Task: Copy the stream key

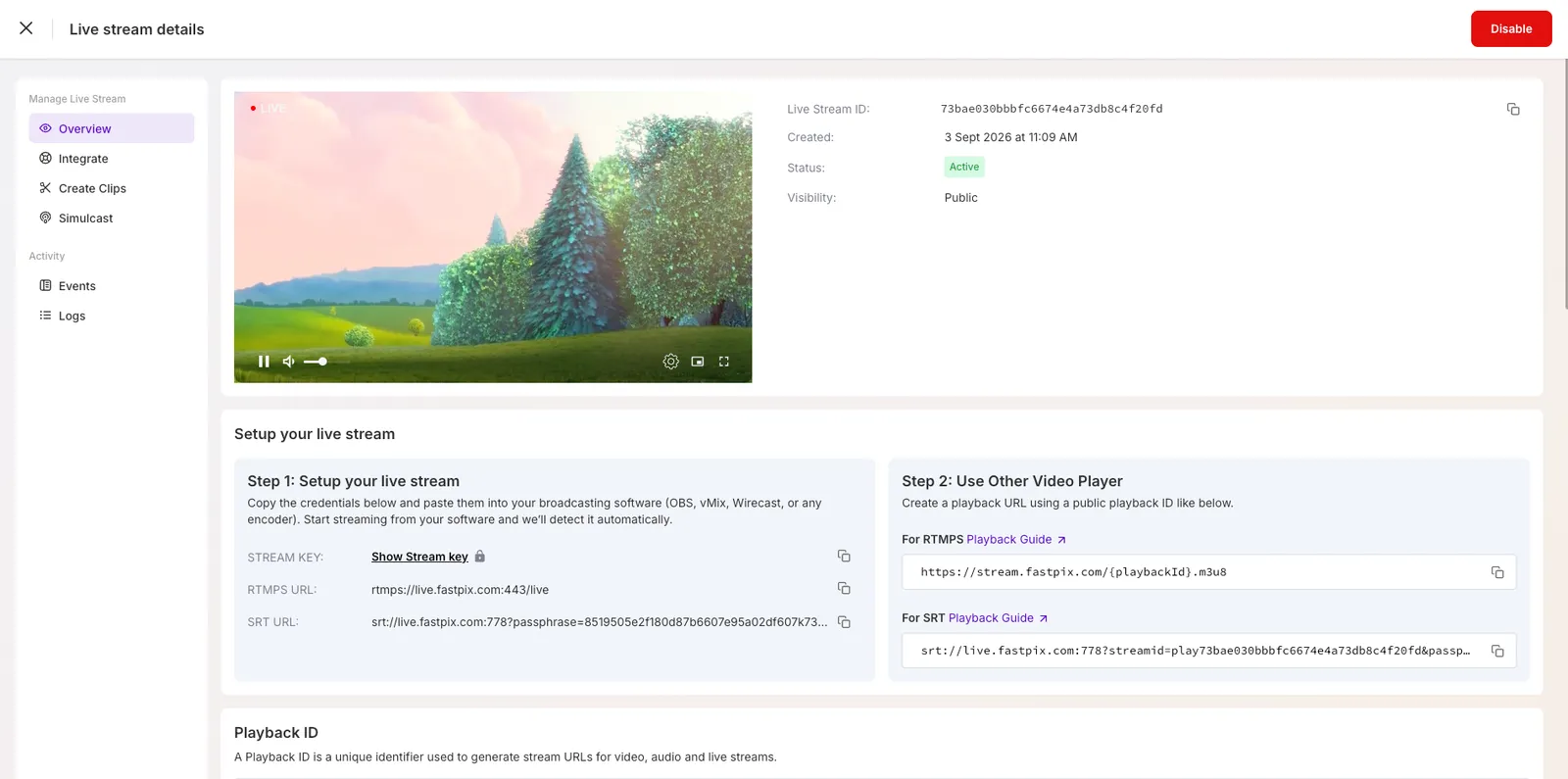Action: tap(844, 556)
